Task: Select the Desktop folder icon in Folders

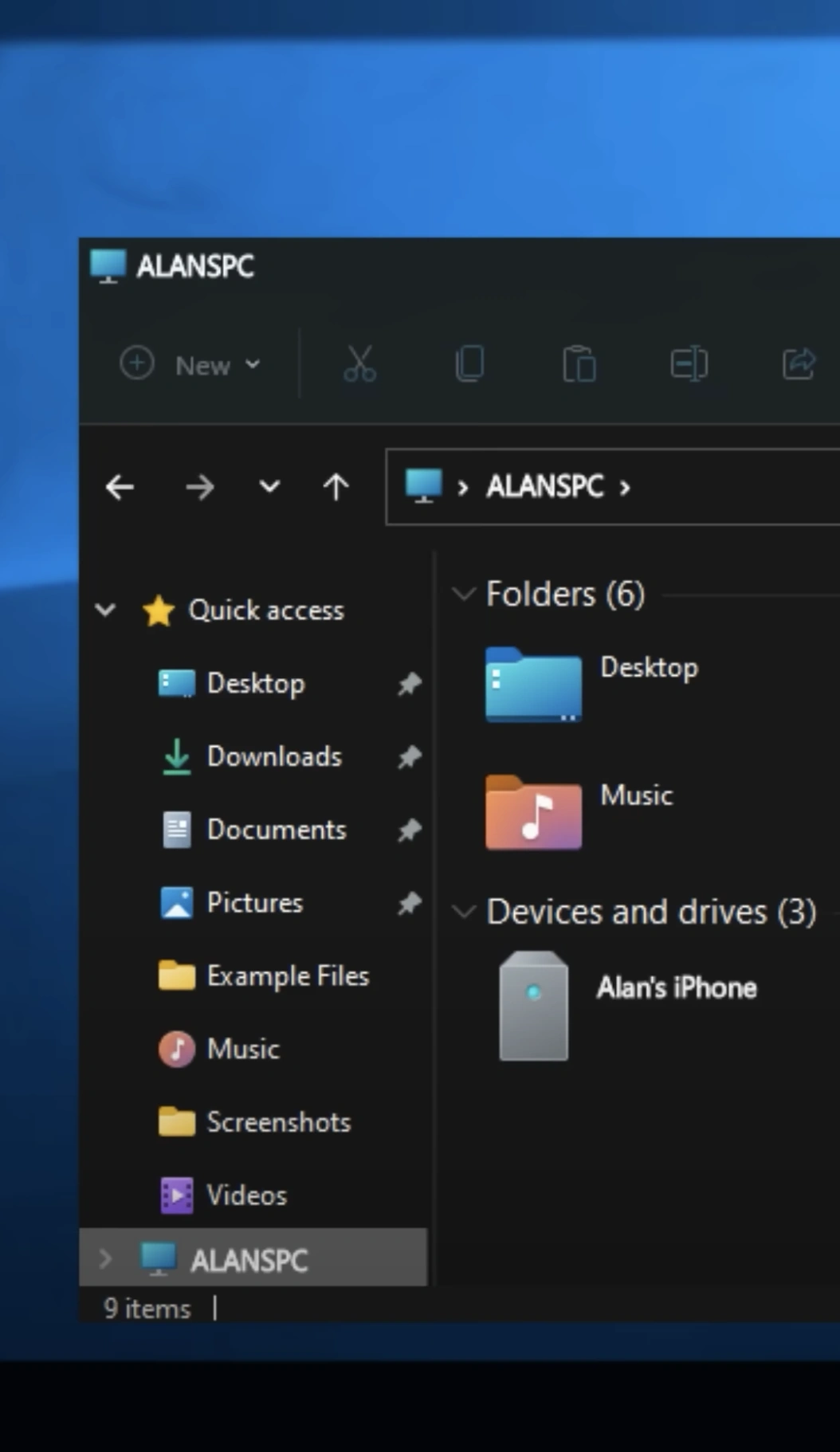Action: [x=533, y=685]
